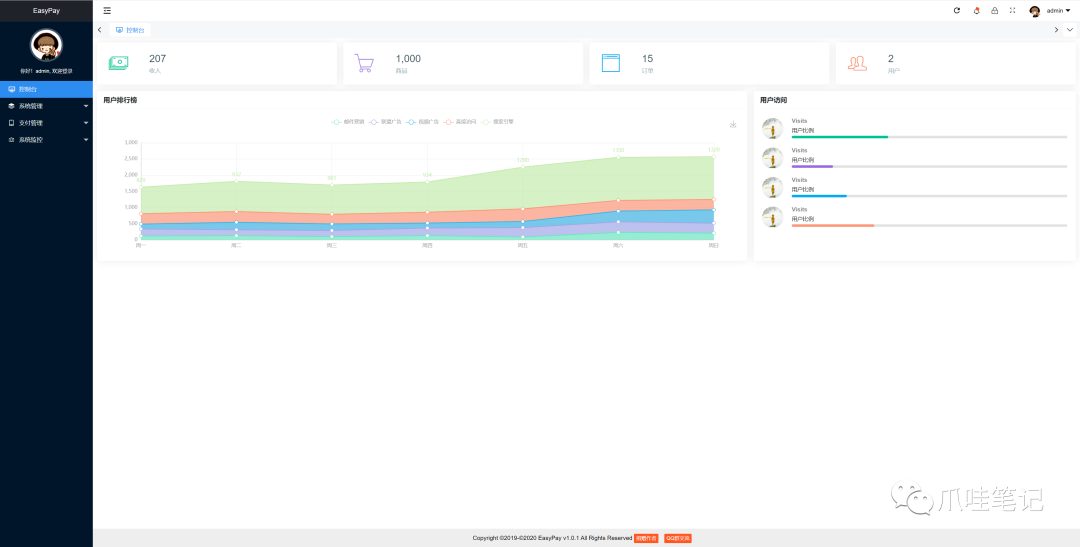Screen dimensions: 1080x547
Task: Enter fullscreen mode with the expand icon
Action: tap(1012, 10)
